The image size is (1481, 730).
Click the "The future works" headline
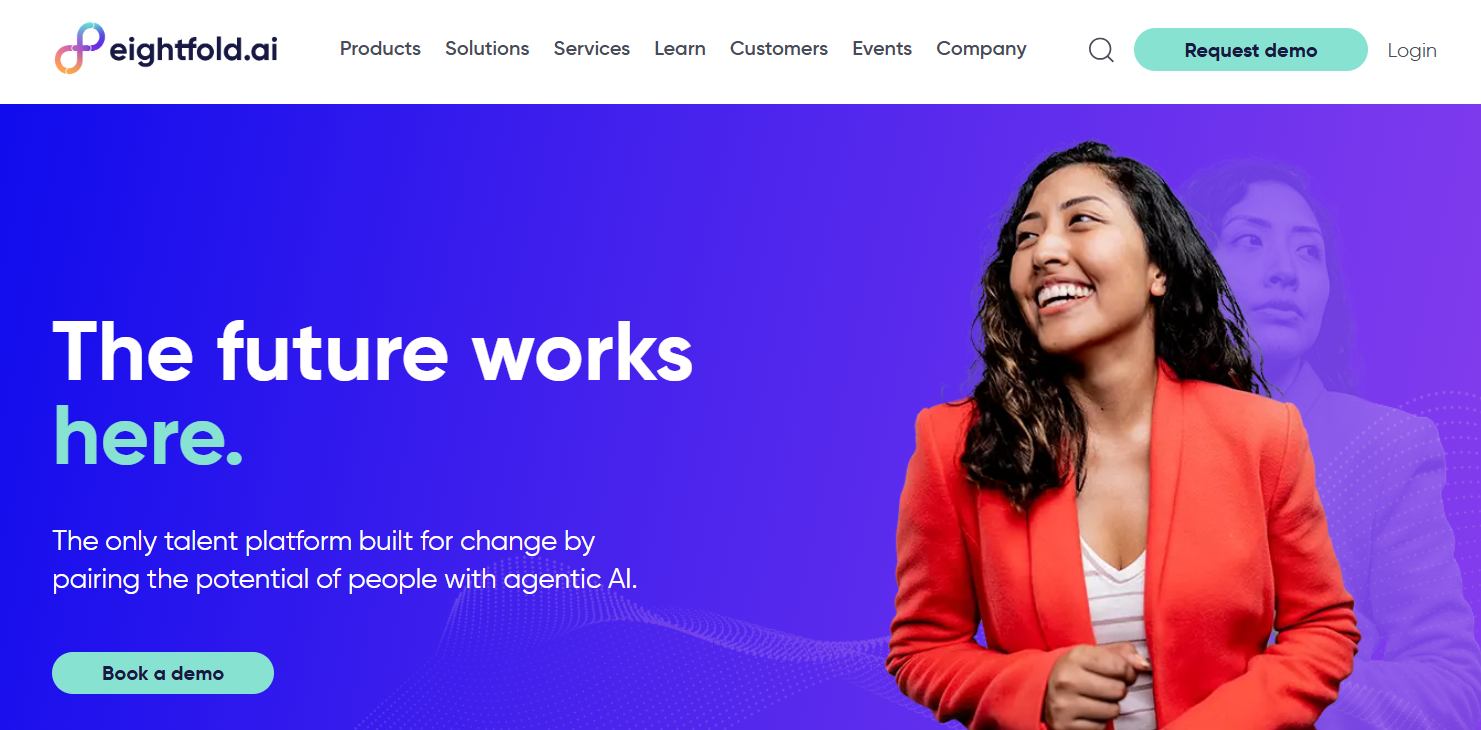[373, 351]
